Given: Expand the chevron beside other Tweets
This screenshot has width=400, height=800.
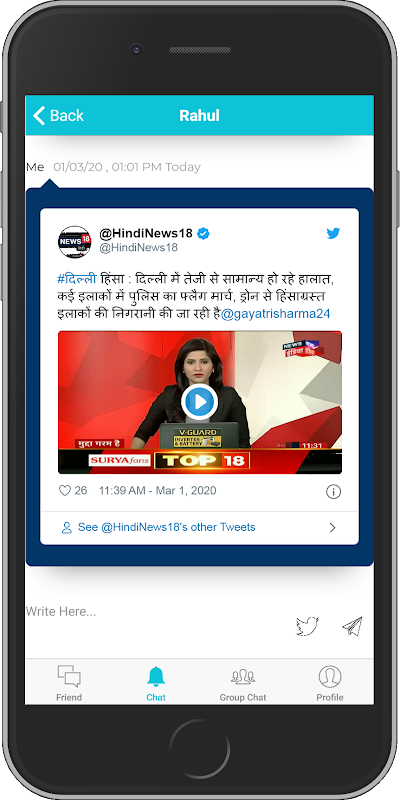Looking at the screenshot, I should coord(333,528).
